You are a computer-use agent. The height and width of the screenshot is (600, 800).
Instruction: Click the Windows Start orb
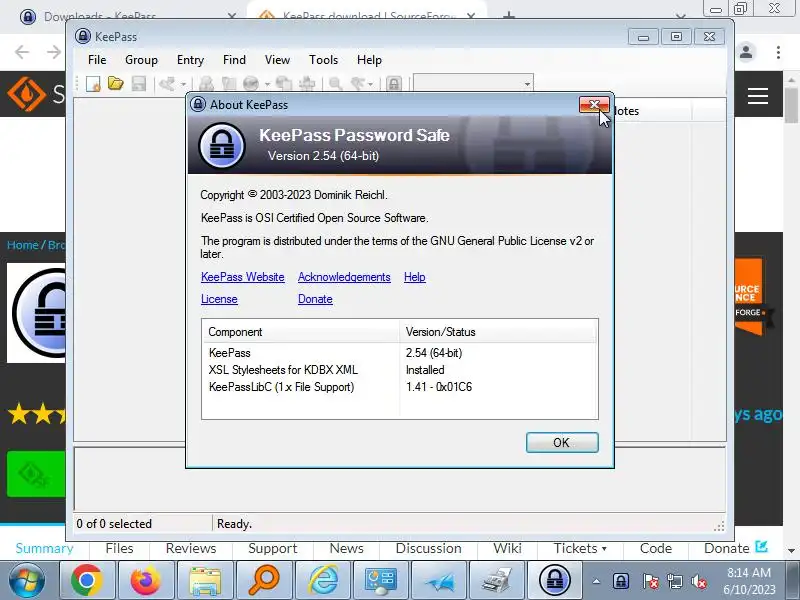tap(26, 581)
